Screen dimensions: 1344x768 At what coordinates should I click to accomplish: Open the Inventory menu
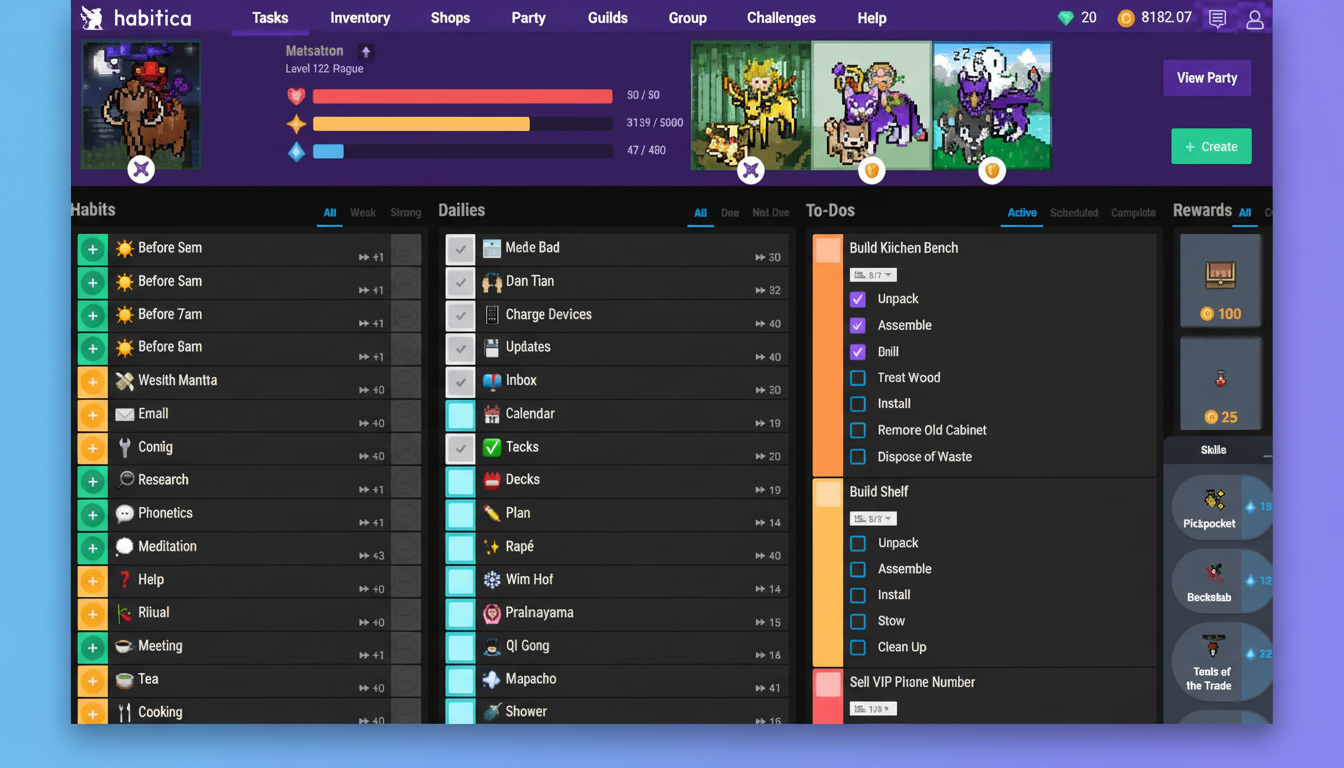[x=359, y=17]
